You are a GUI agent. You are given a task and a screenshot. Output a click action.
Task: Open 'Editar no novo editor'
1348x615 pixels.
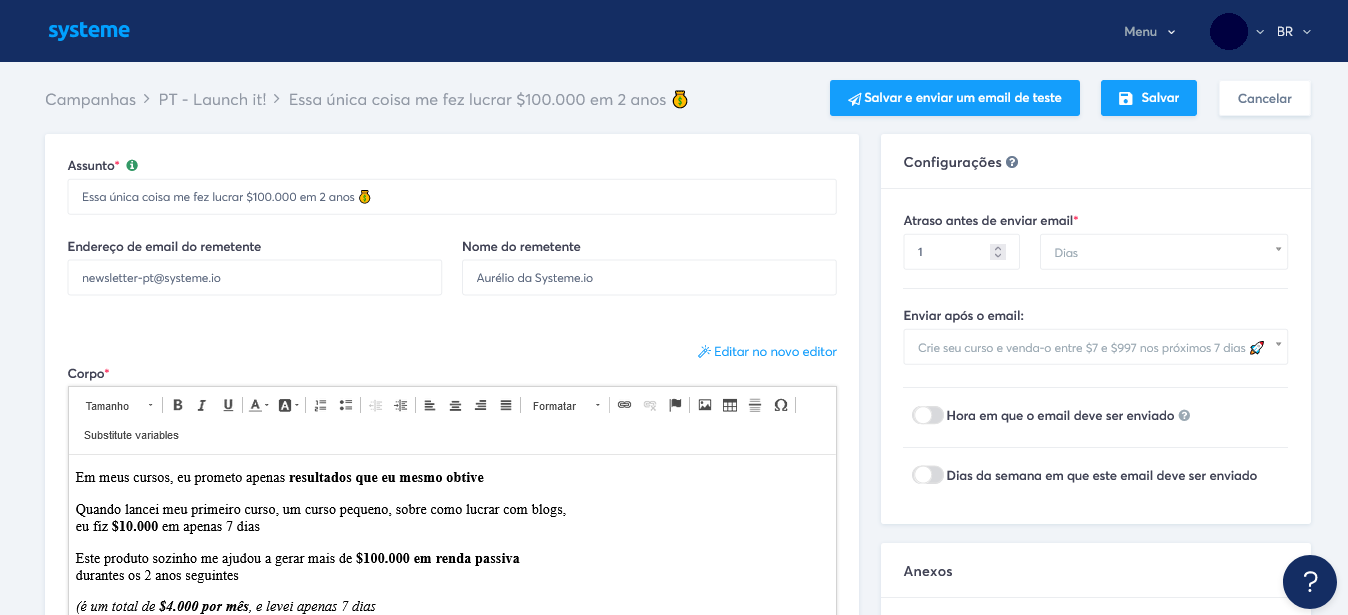tap(767, 352)
